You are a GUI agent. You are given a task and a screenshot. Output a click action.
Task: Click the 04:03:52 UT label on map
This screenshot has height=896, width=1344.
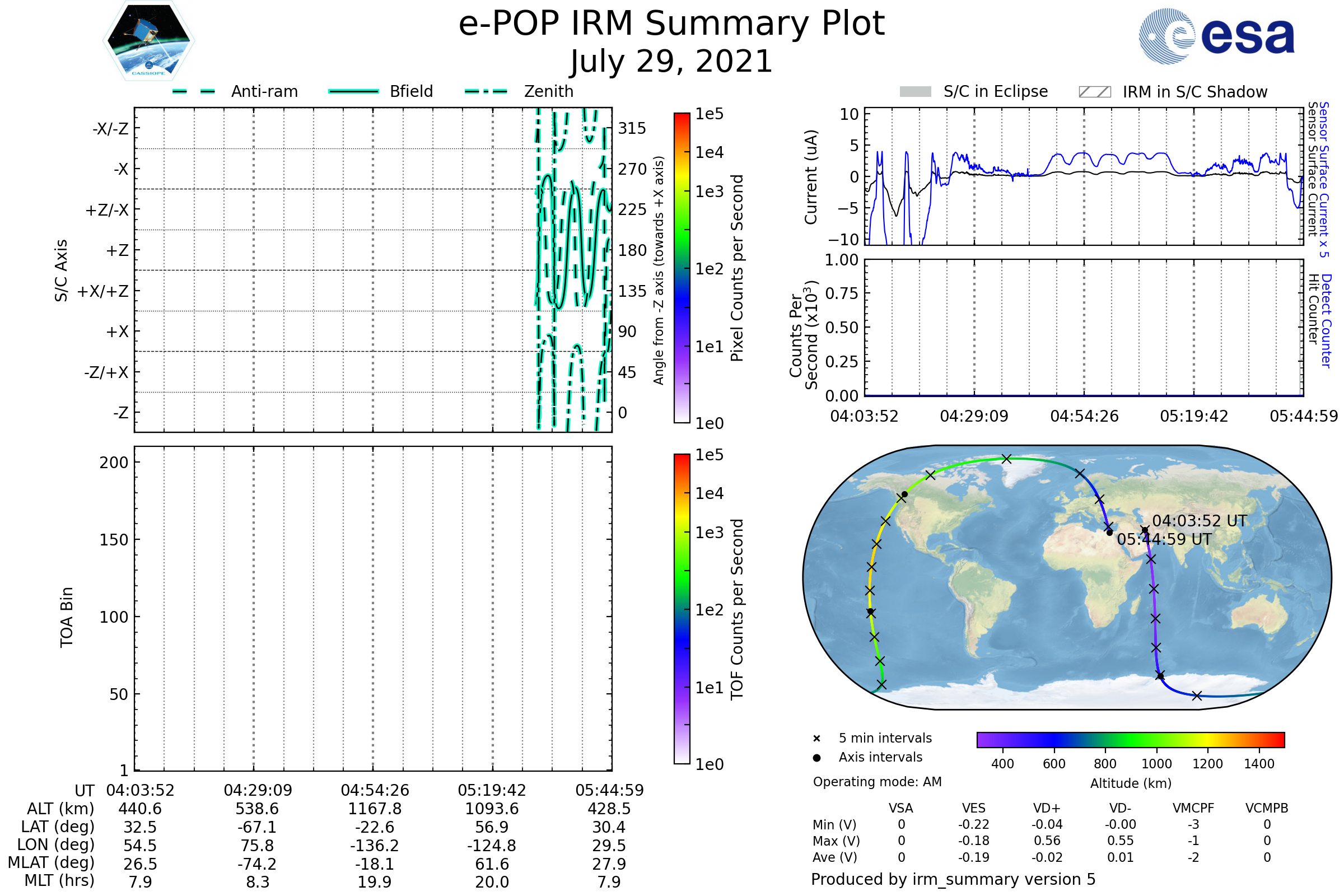pyautogui.click(x=1199, y=521)
